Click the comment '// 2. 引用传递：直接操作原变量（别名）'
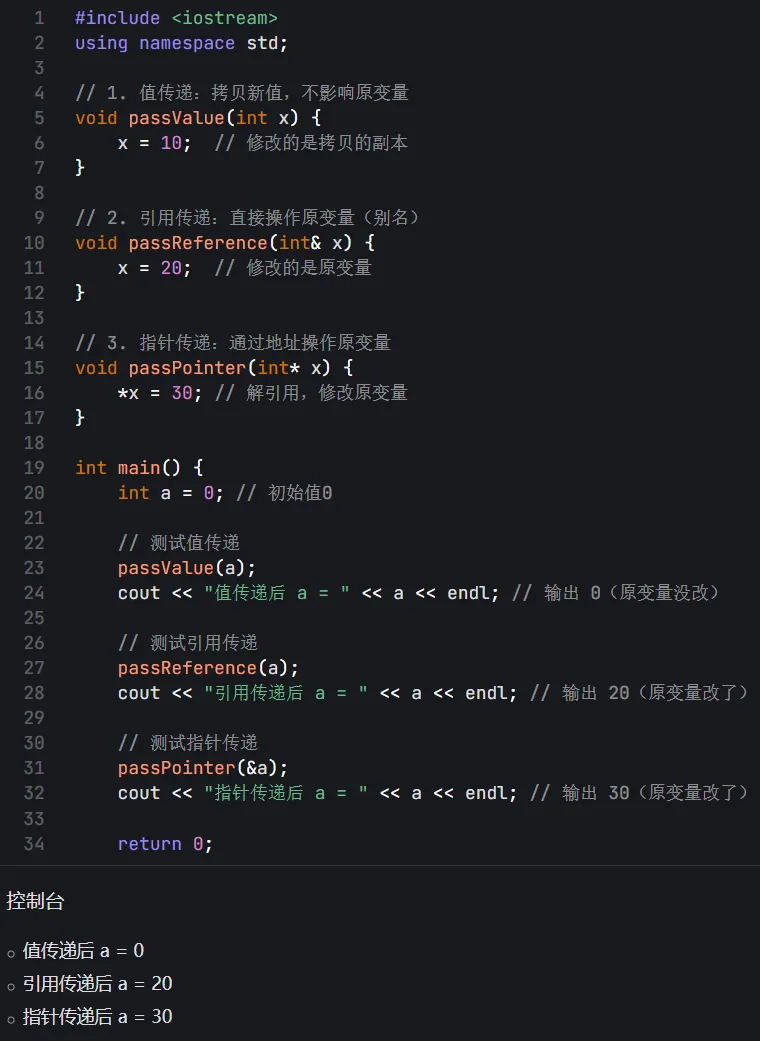 (x=247, y=218)
